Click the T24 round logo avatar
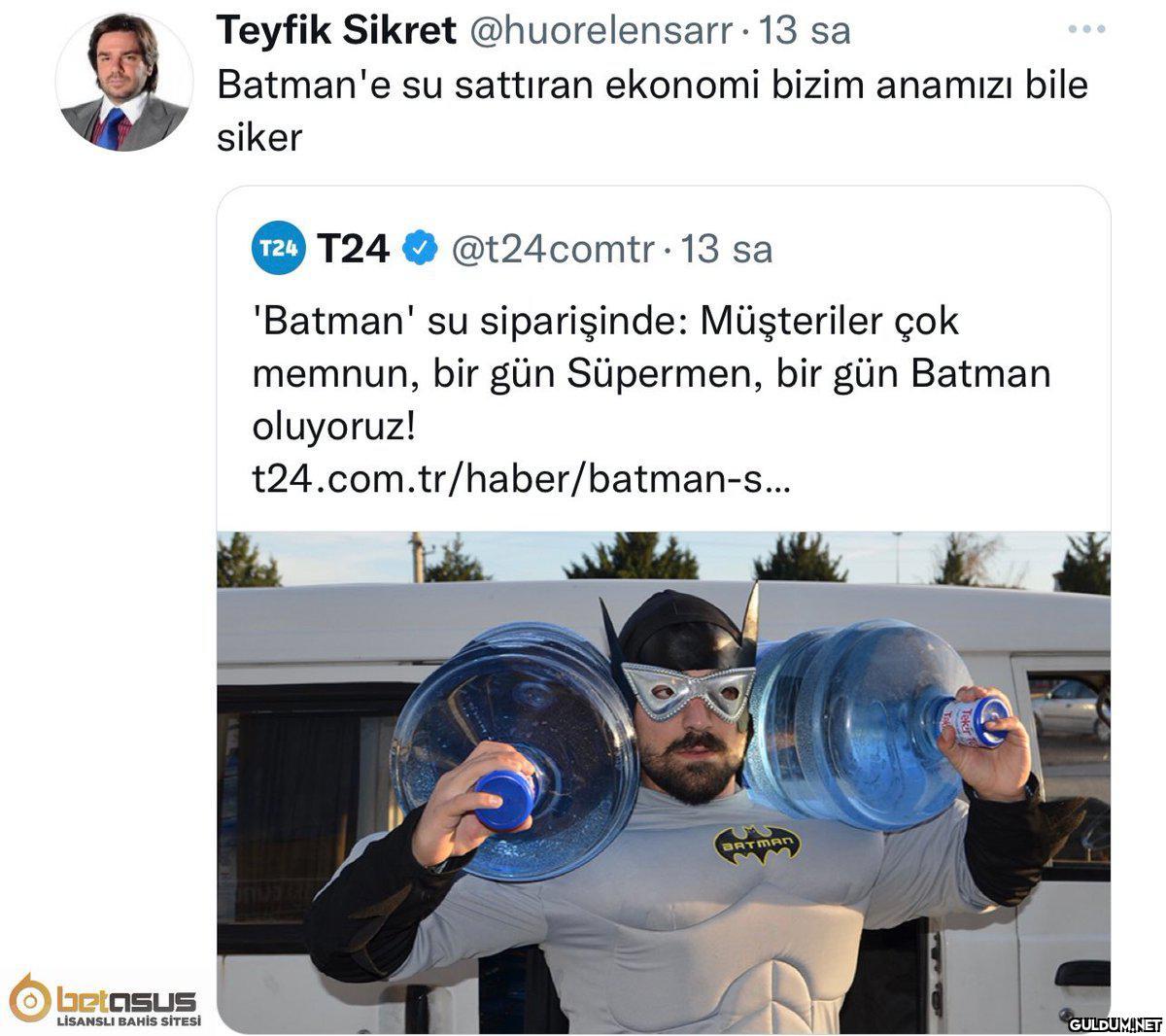 point(278,249)
